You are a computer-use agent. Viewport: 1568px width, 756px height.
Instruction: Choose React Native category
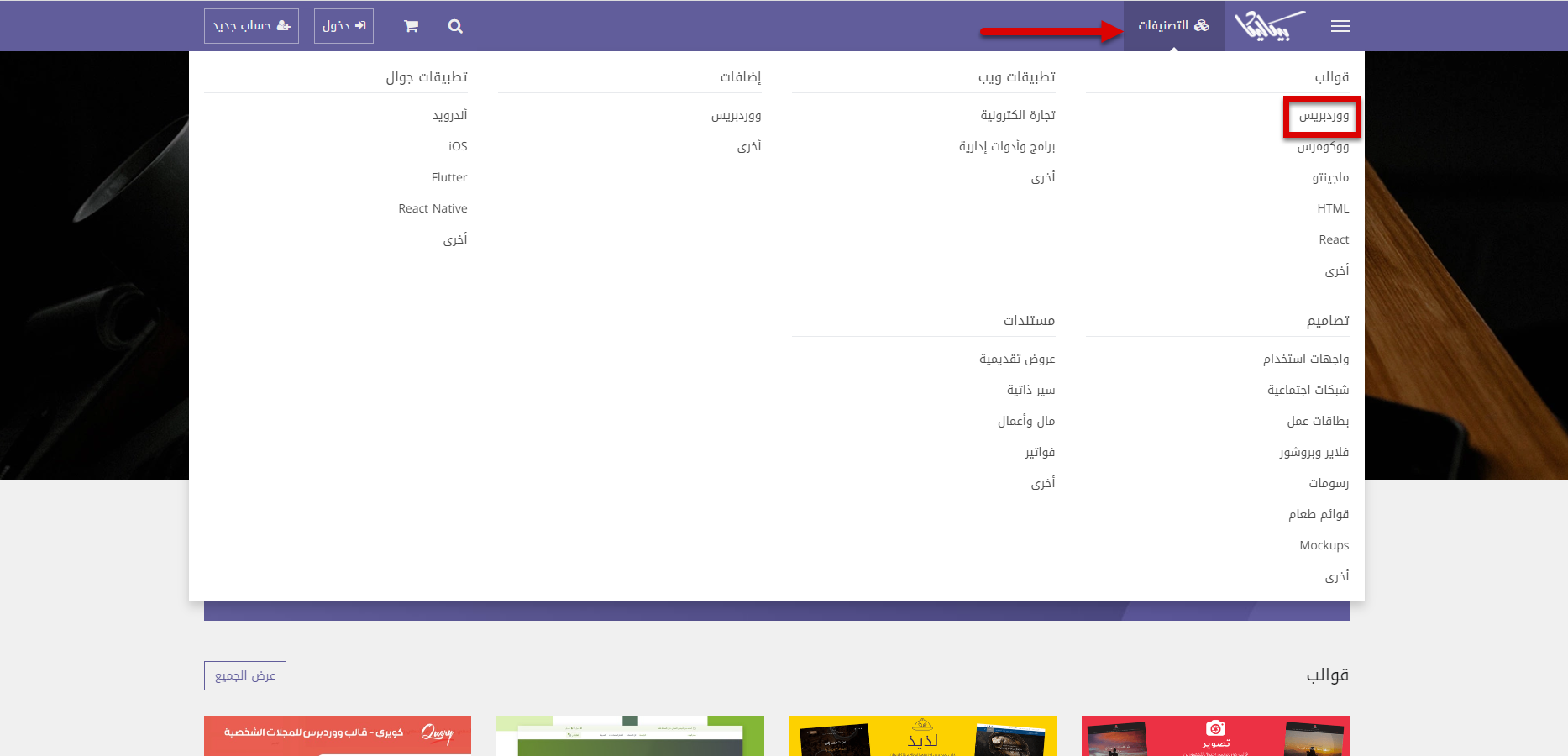pyautogui.click(x=433, y=208)
